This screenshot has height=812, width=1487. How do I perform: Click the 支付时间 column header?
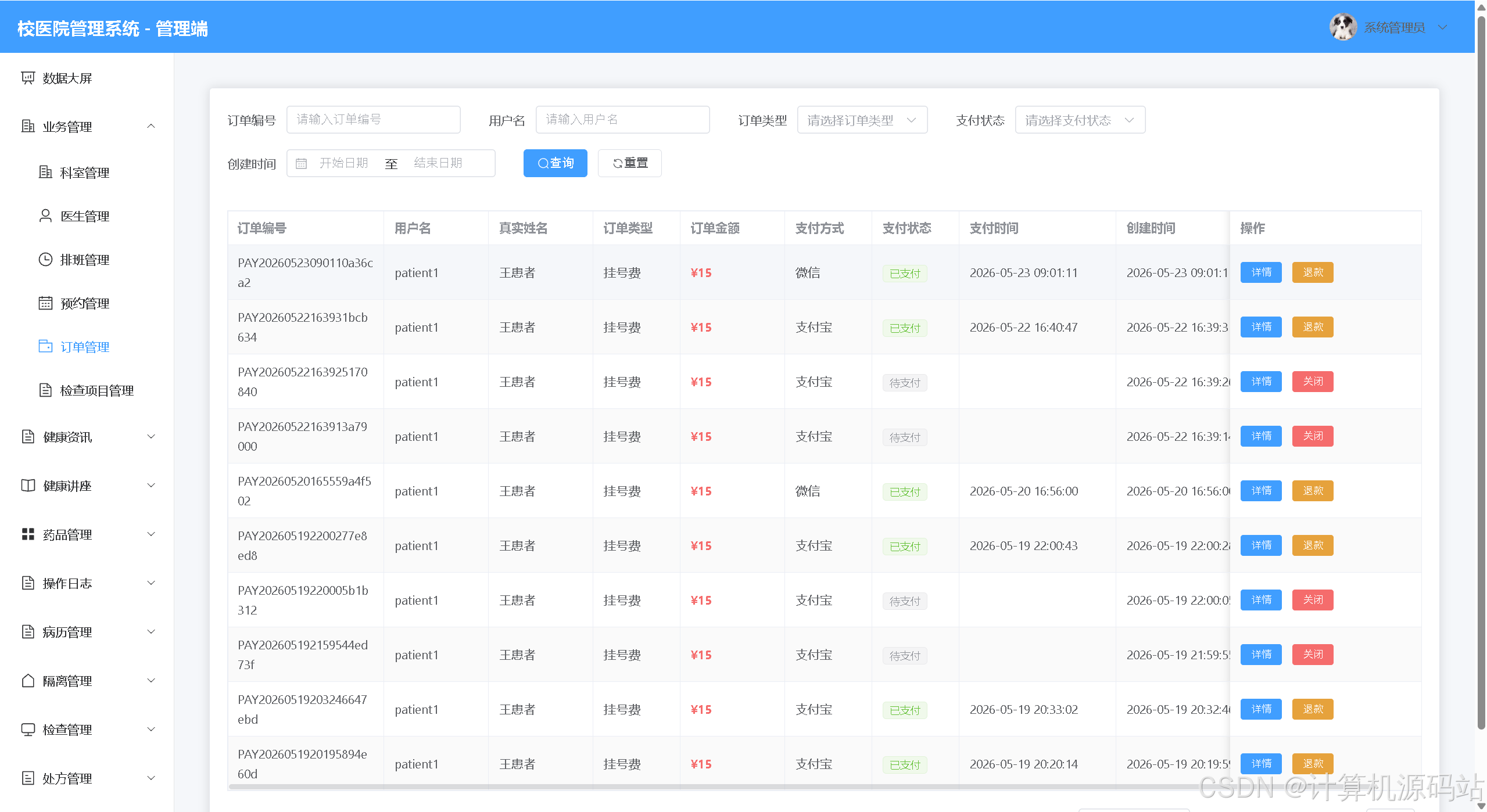(x=994, y=228)
